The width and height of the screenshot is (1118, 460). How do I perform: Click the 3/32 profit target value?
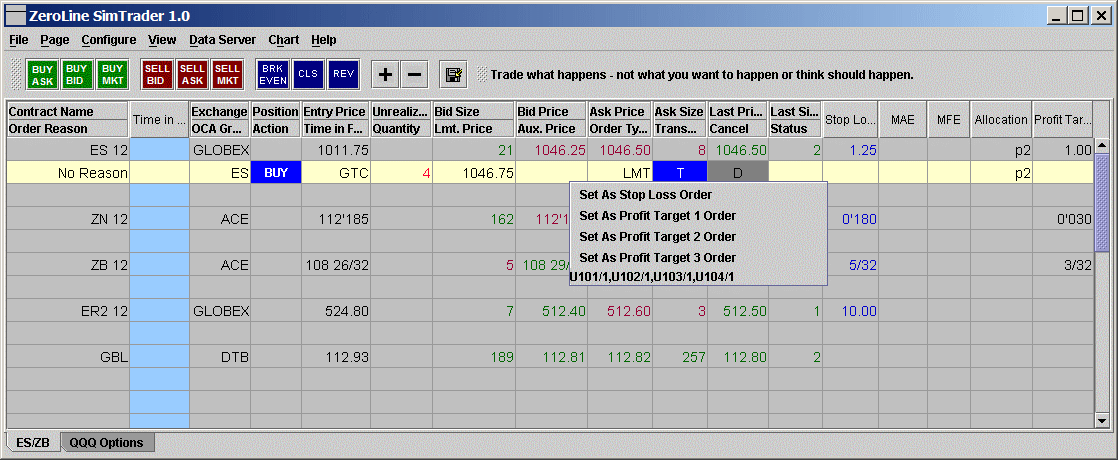click(x=1063, y=265)
